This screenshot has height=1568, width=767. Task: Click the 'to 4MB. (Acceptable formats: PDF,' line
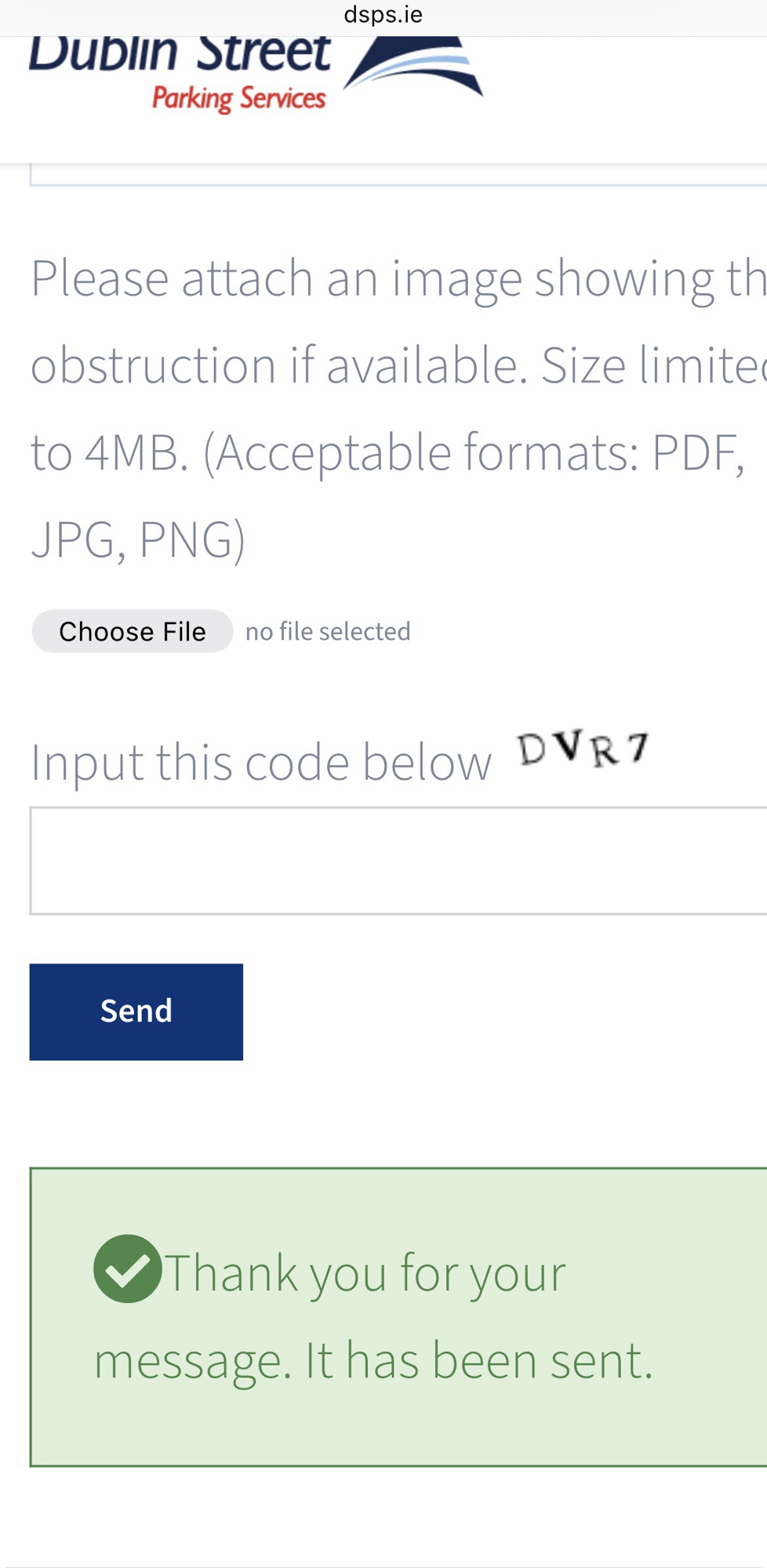tap(387, 452)
